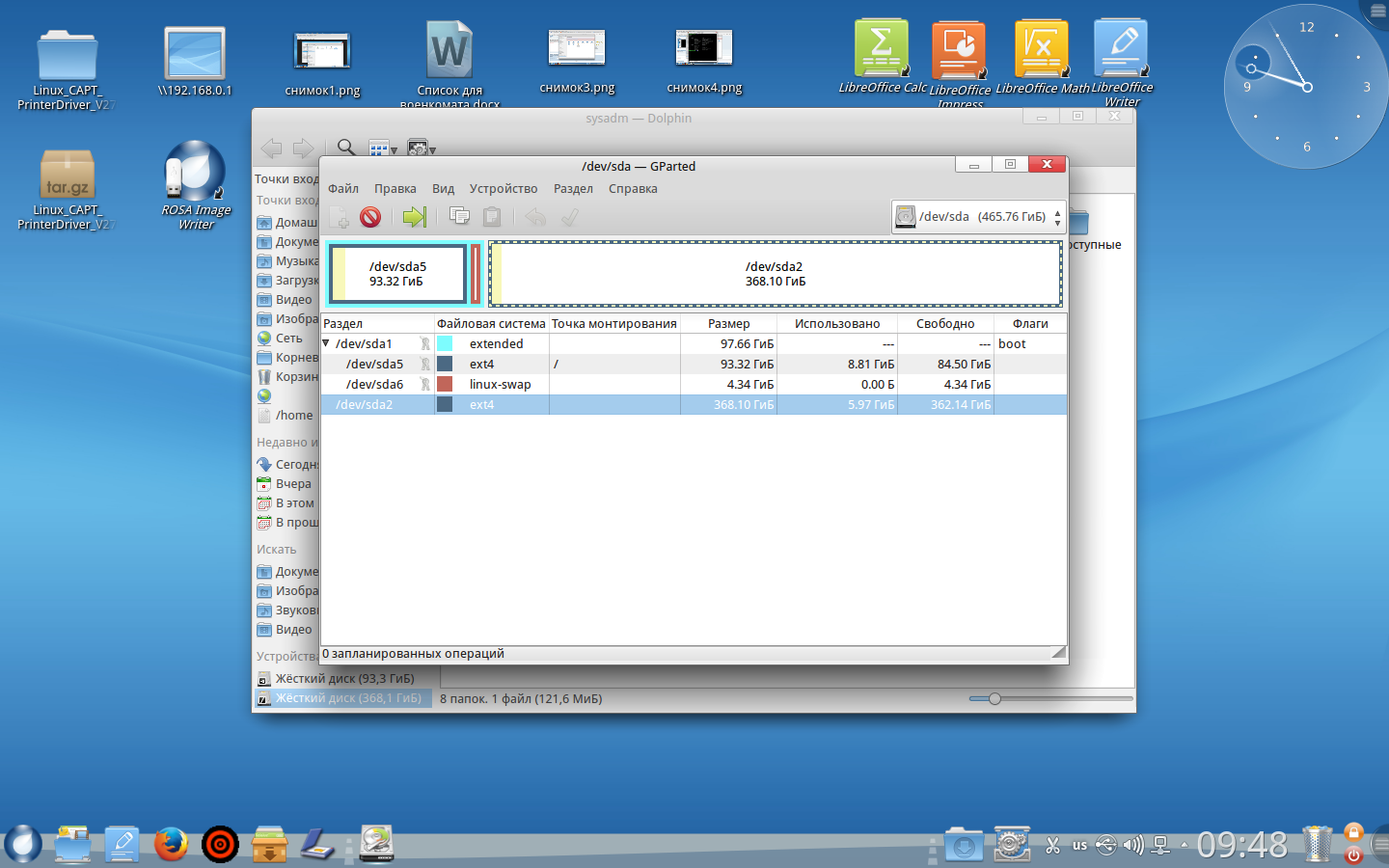Viewport: 1389px width, 868px height.
Task: Select the /dev/sda5 block in disk map
Action: click(x=397, y=274)
